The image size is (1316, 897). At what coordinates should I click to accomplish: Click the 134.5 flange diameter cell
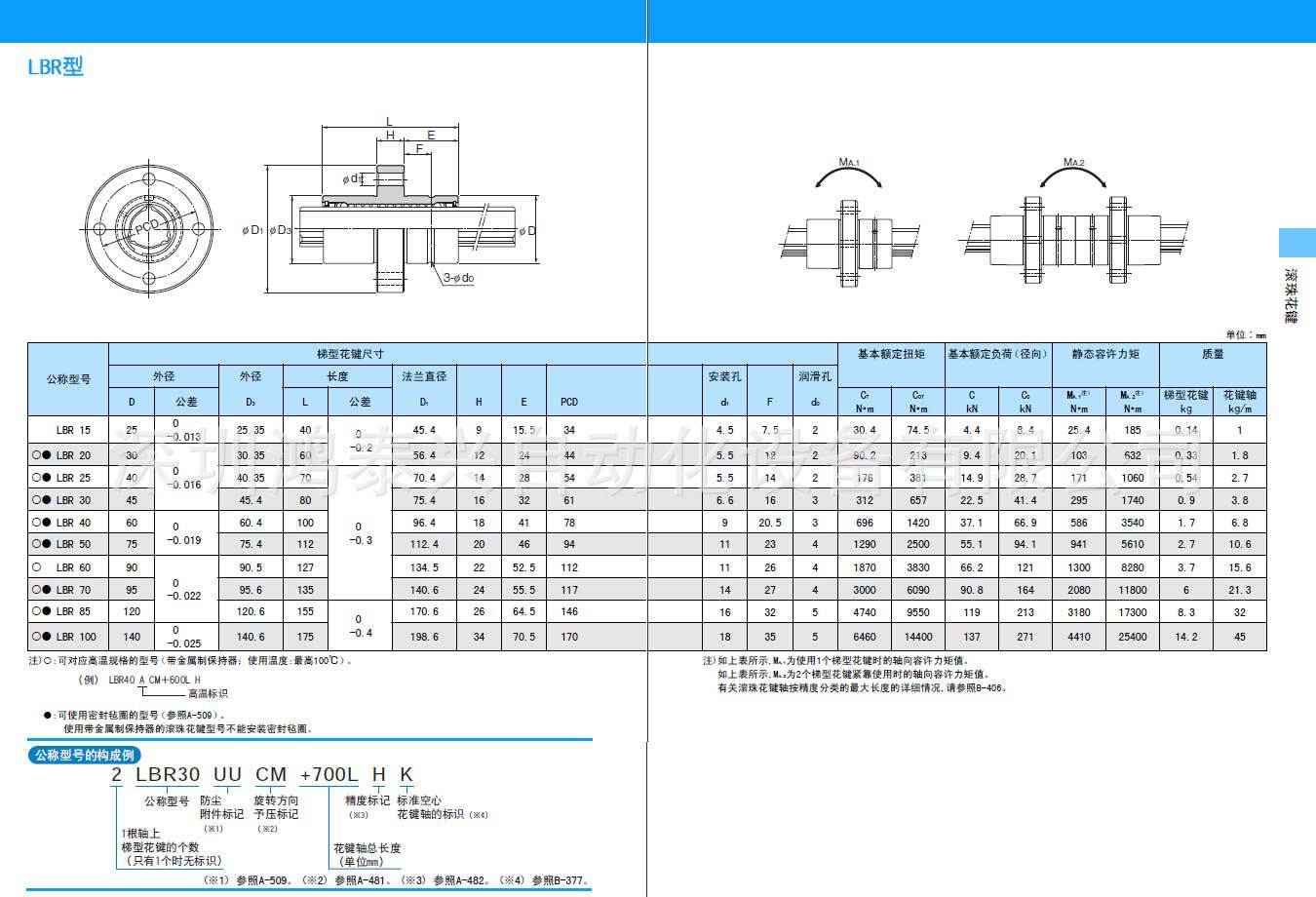(425, 567)
